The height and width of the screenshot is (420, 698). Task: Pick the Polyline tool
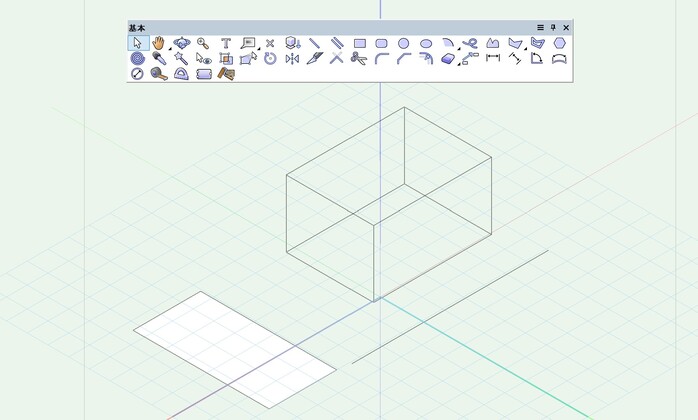[x=492, y=43]
